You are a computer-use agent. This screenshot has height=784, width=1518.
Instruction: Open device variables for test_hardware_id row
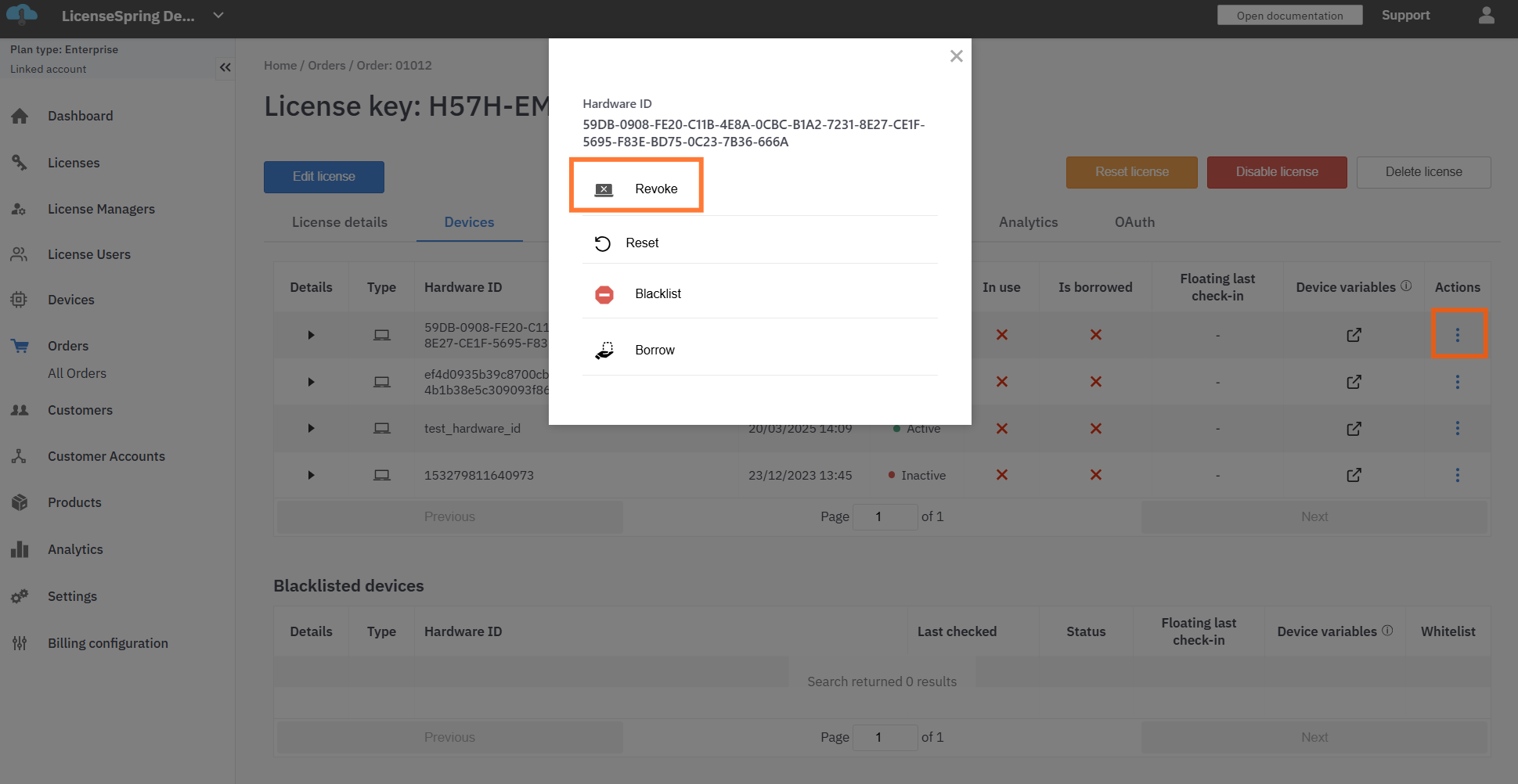coord(1353,429)
